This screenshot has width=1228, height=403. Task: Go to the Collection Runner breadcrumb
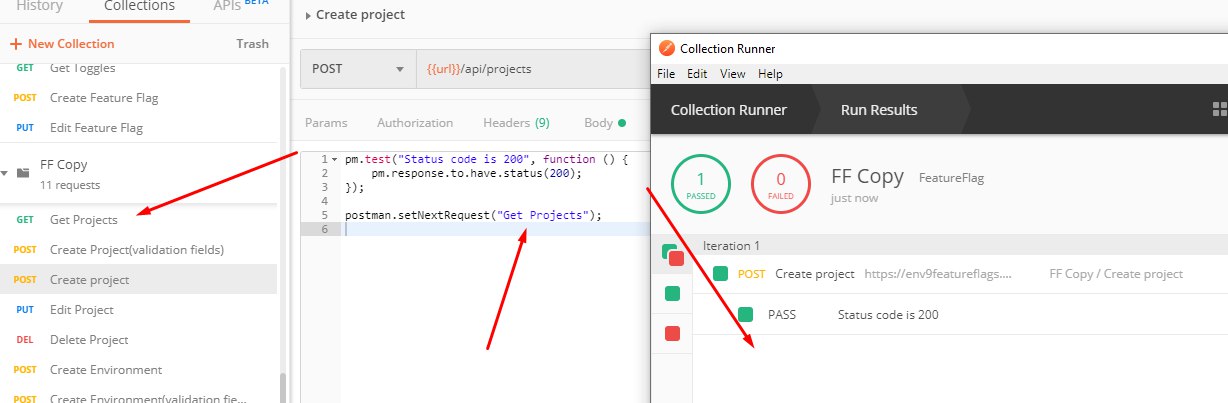click(728, 110)
